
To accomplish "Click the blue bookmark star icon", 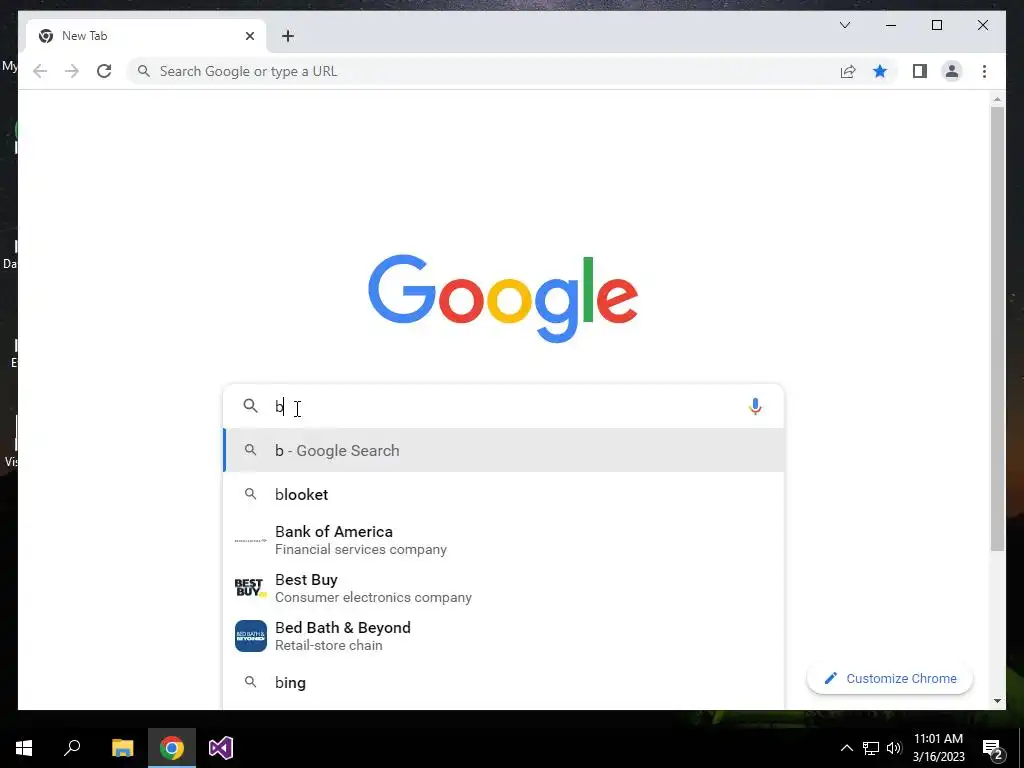I will (880, 71).
